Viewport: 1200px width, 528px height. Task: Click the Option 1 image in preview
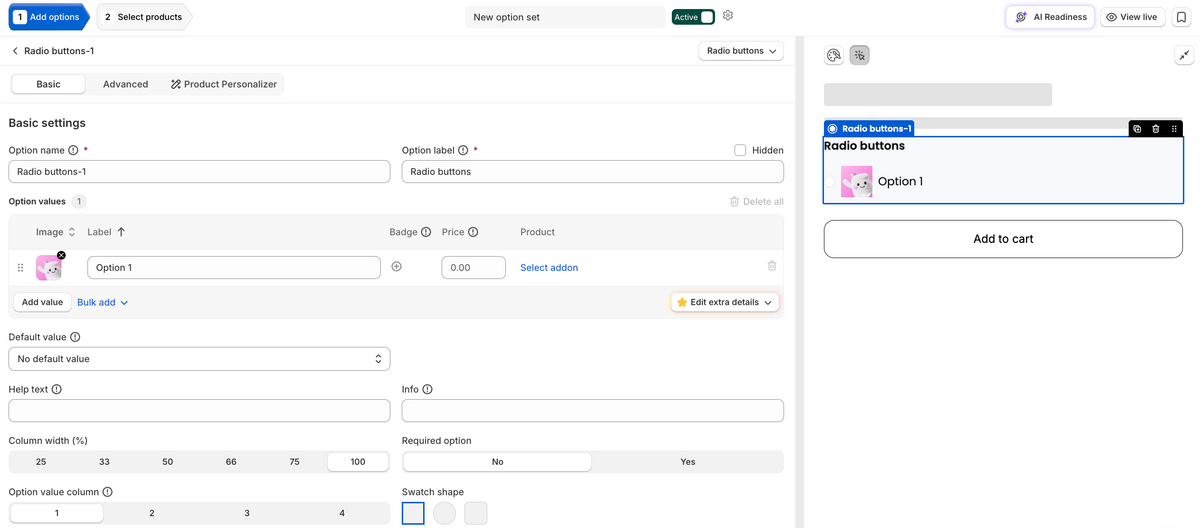click(857, 181)
